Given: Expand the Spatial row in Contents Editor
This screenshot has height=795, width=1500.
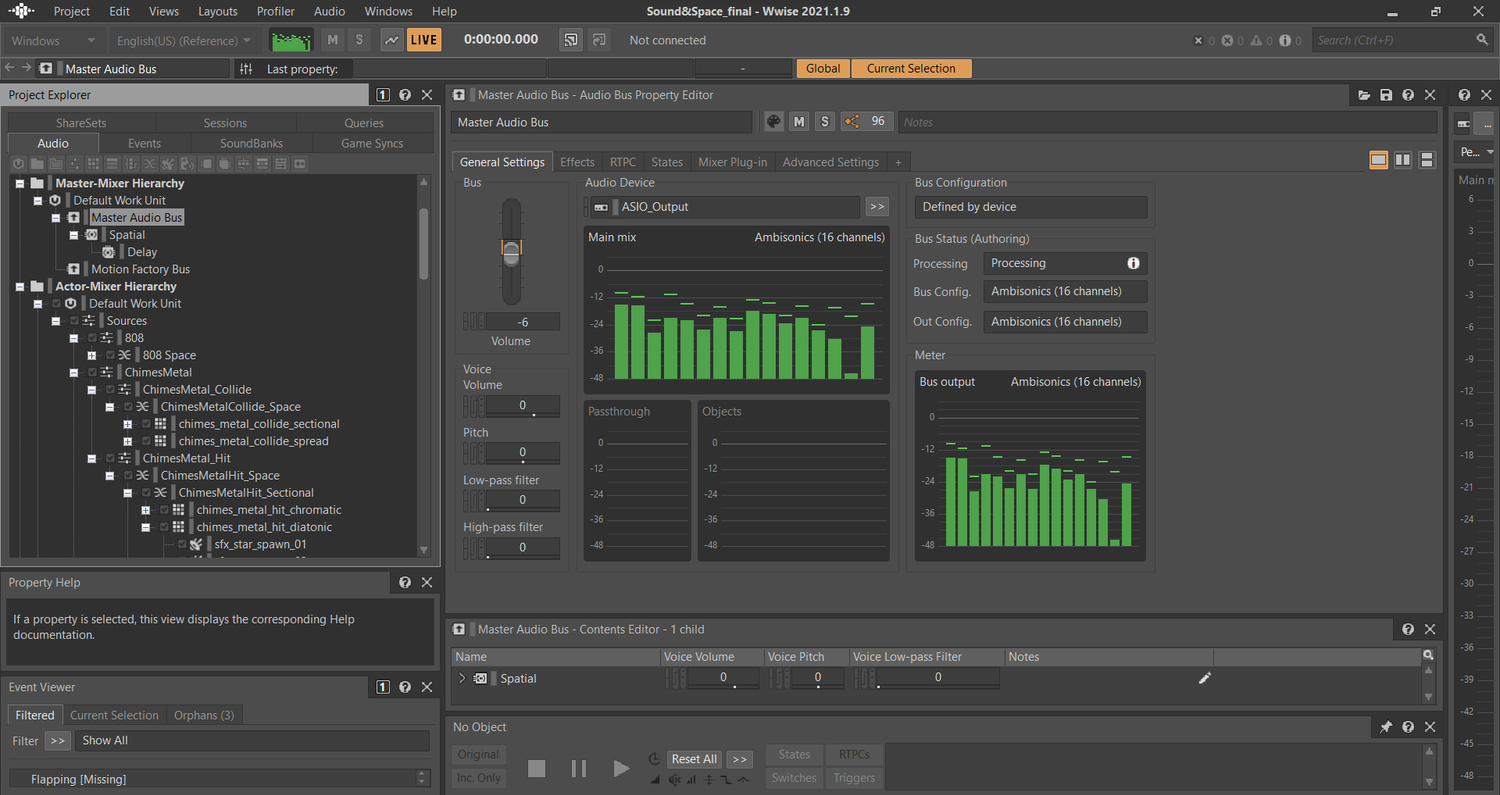Looking at the screenshot, I should coord(461,678).
